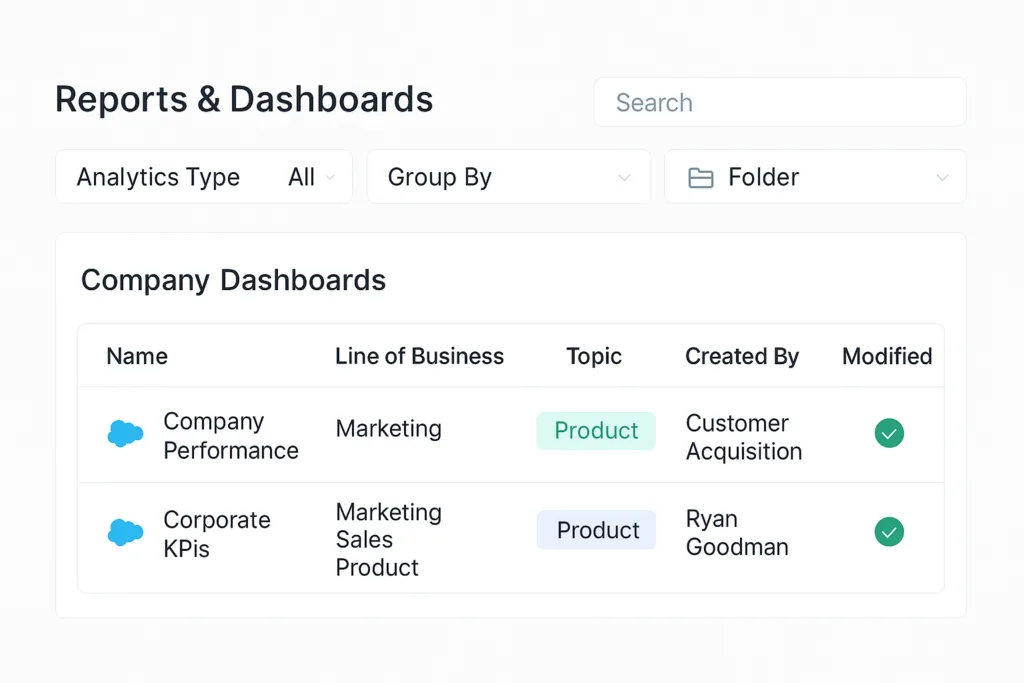Click the Topic column header

(x=594, y=357)
